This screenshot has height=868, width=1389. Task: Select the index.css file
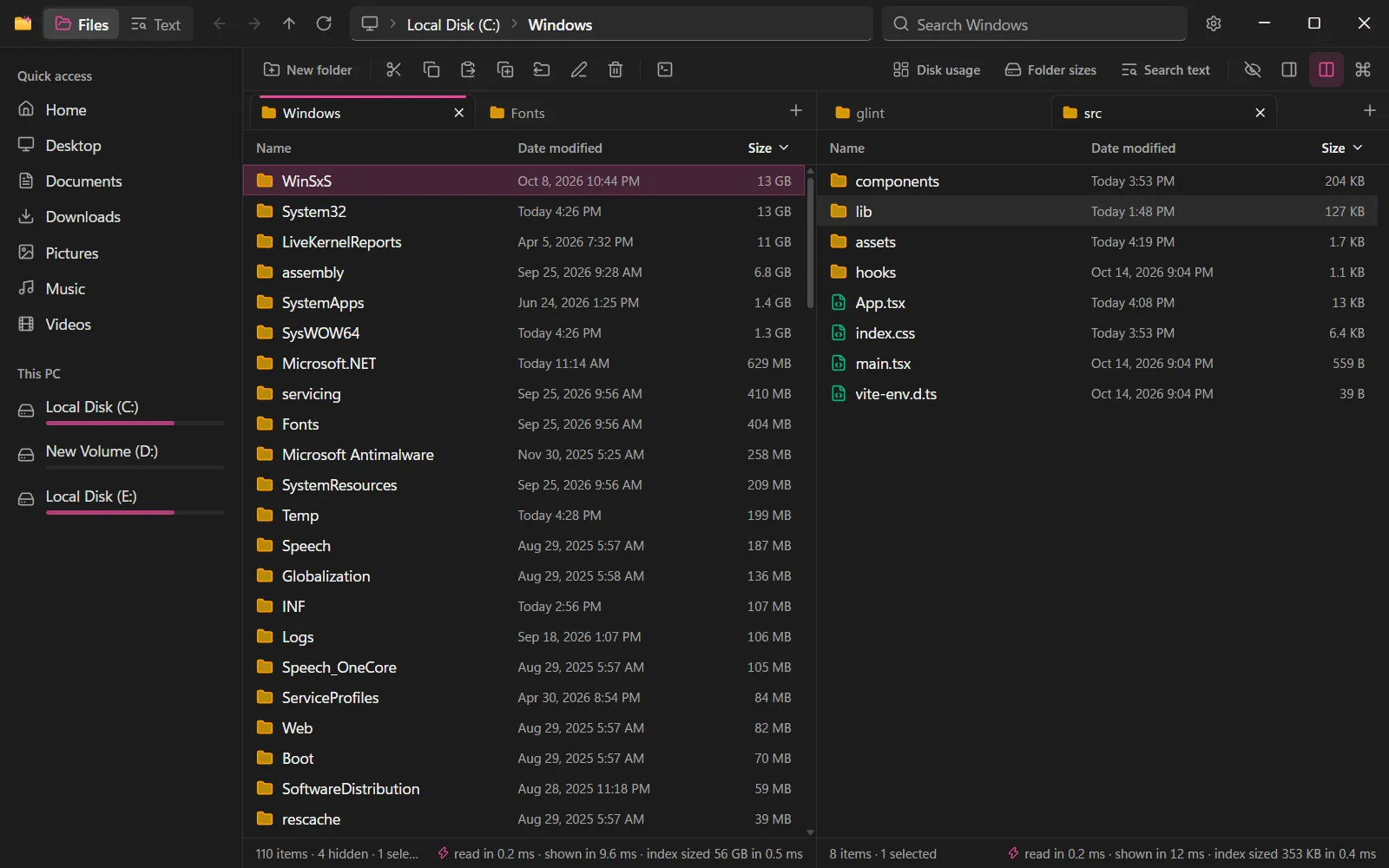(x=1097, y=332)
